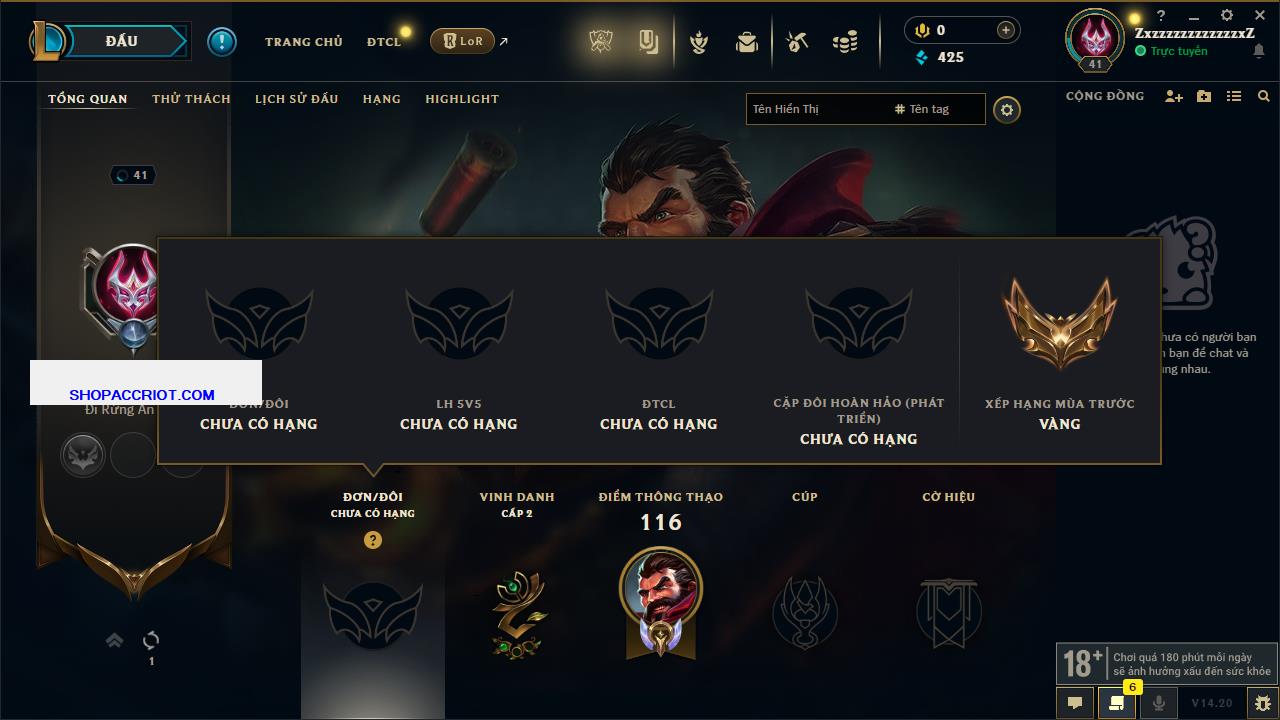Toggle notifications bell icon
The height and width of the screenshot is (720, 1280).
coord(1259,51)
